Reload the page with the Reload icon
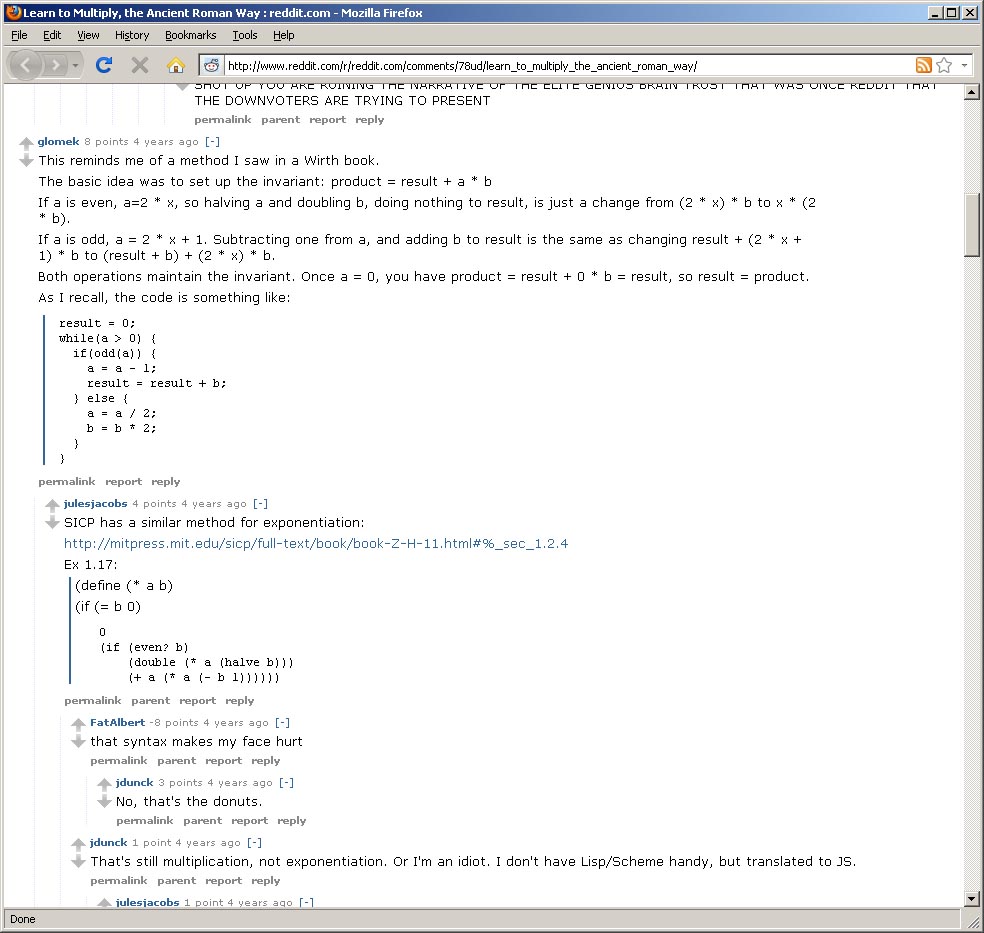The height and width of the screenshot is (933, 984). coord(104,65)
